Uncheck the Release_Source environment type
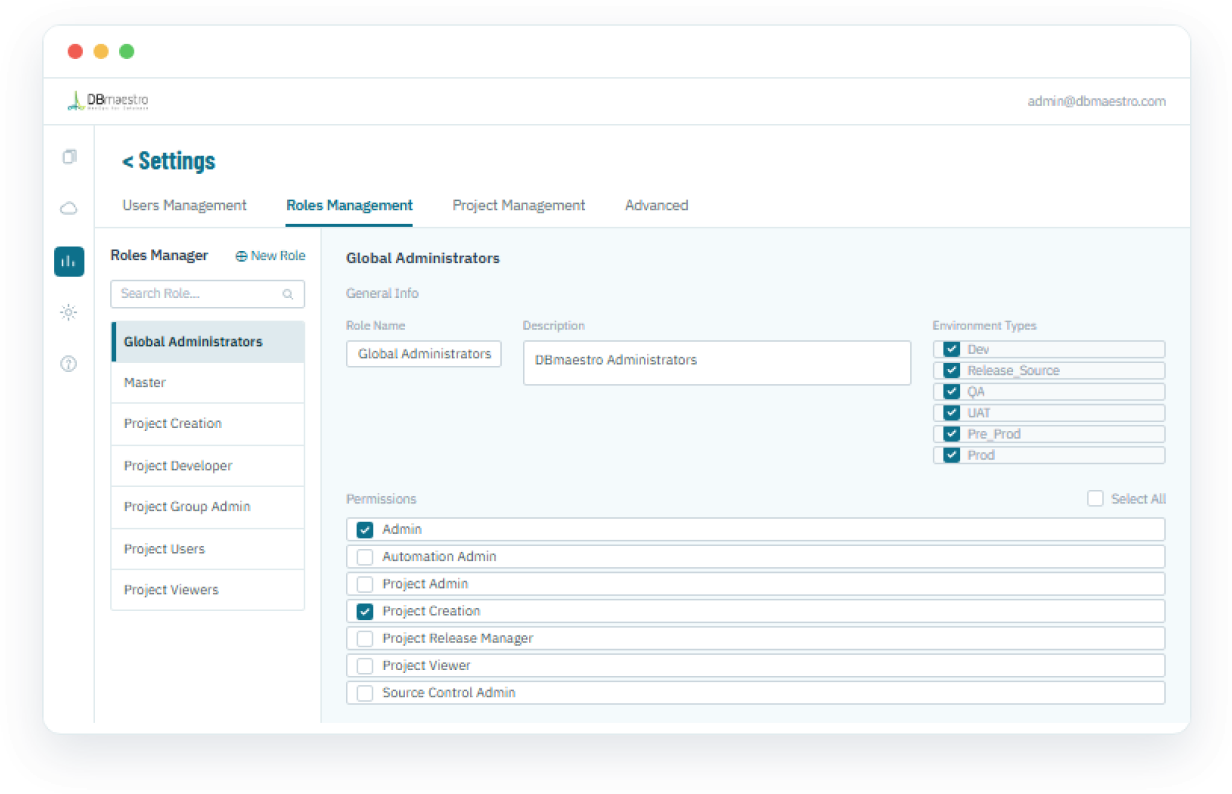The height and width of the screenshot is (794, 1232). click(952, 370)
